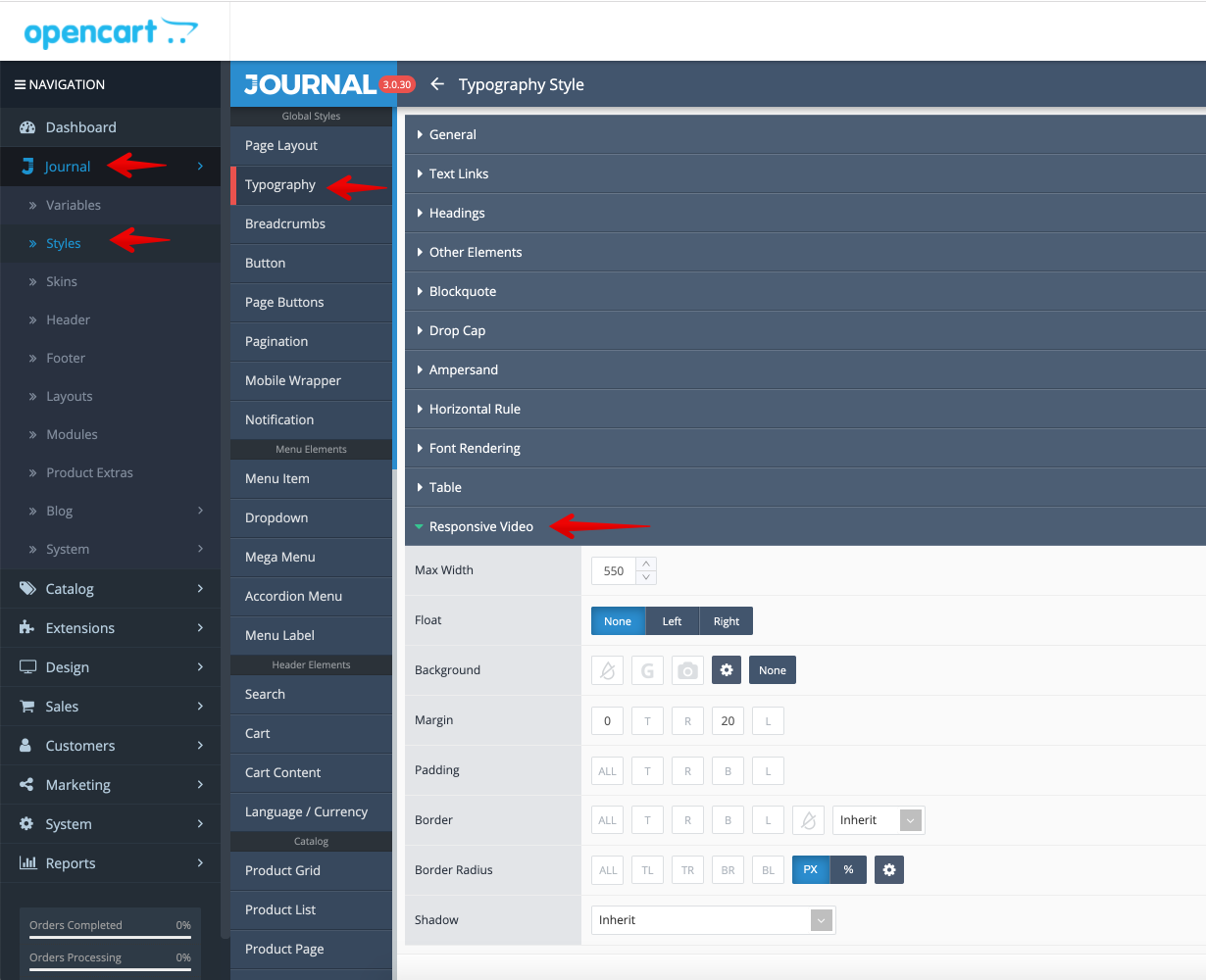Viewport: 1206px width, 980px height.
Task: Click the System gear icon in navigation
Action: pos(27,824)
